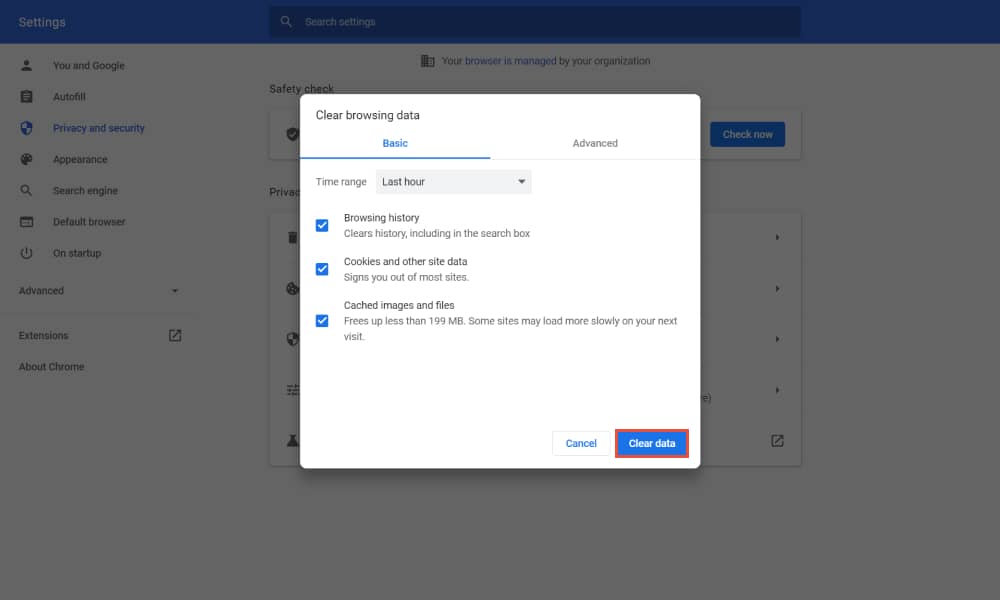Viewport: 1000px width, 600px height.
Task: Open Autofill settings
Action: (69, 97)
